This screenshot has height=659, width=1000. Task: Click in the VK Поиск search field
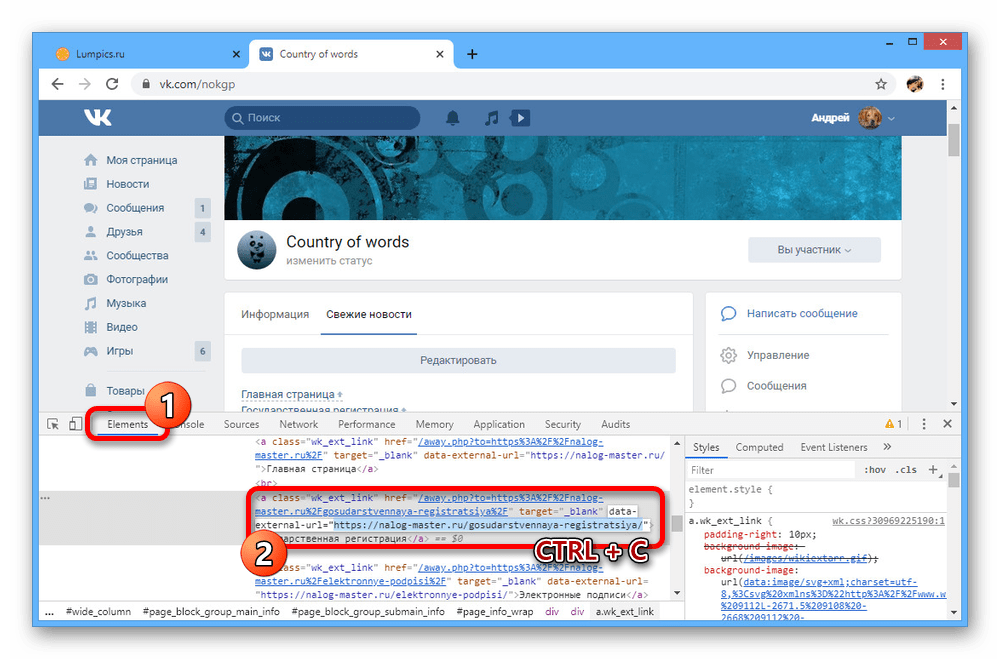322,118
